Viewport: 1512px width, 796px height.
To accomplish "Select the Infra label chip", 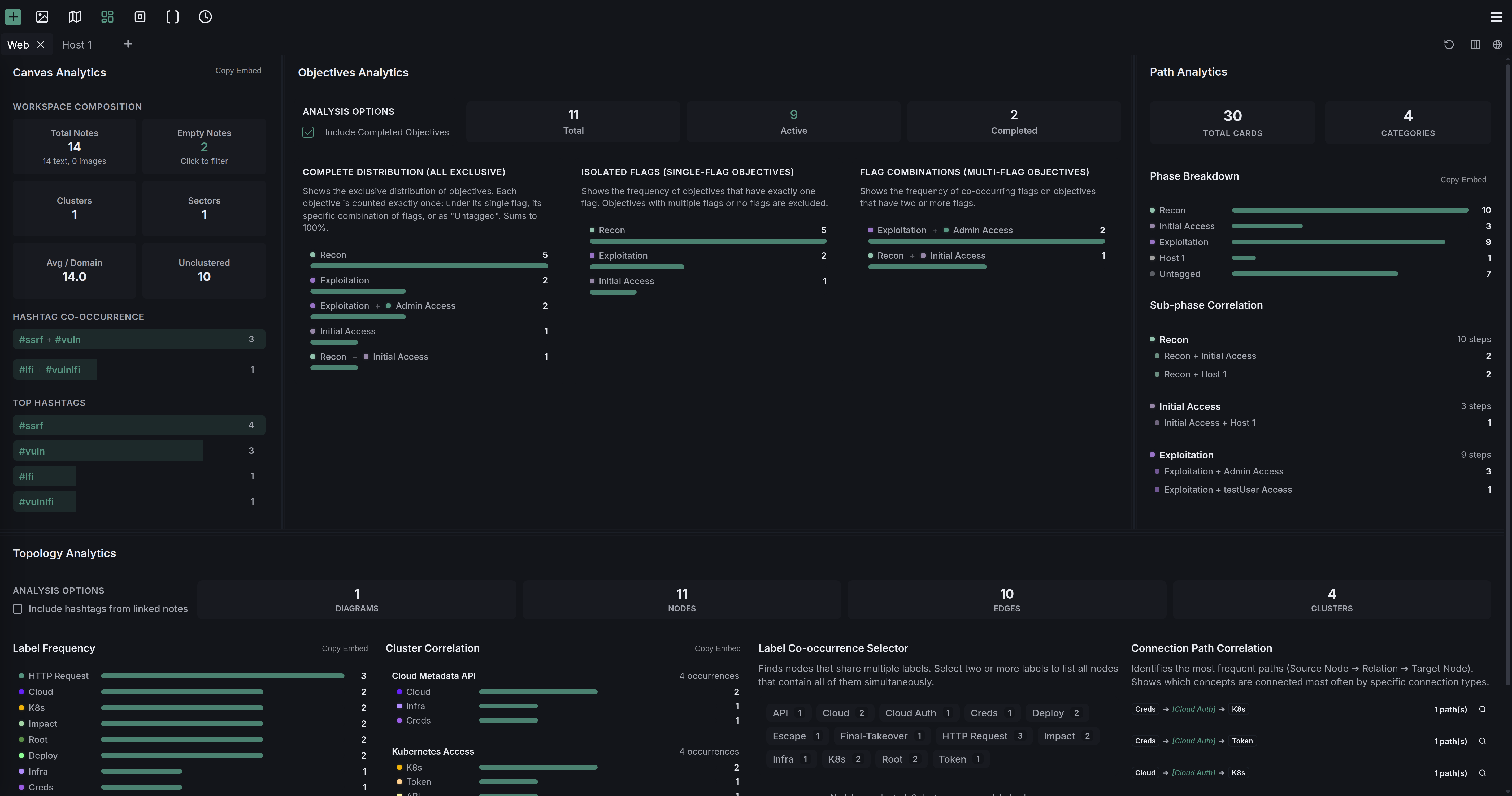I will (791, 759).
